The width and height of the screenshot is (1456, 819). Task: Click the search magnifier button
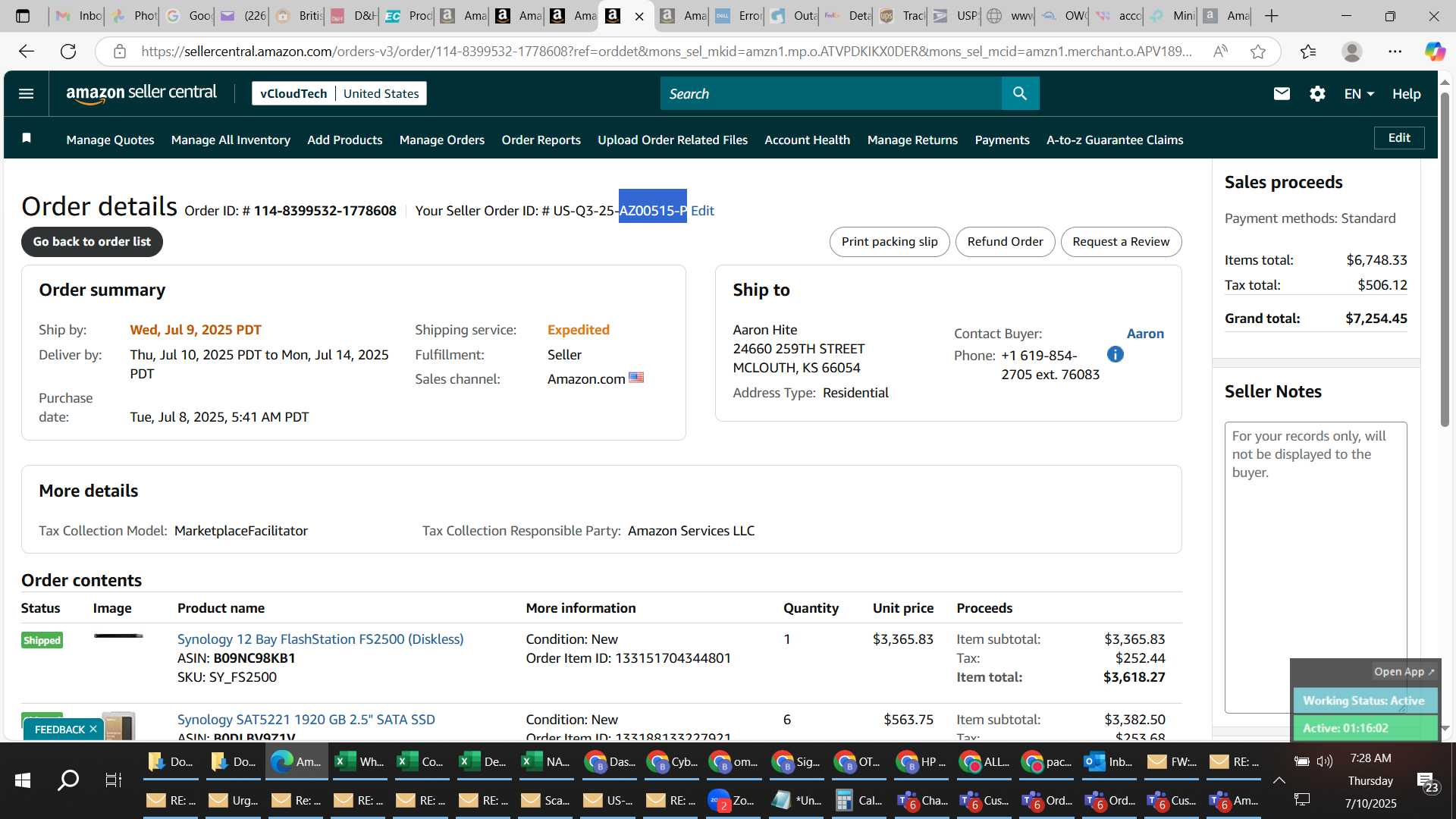1020,93
